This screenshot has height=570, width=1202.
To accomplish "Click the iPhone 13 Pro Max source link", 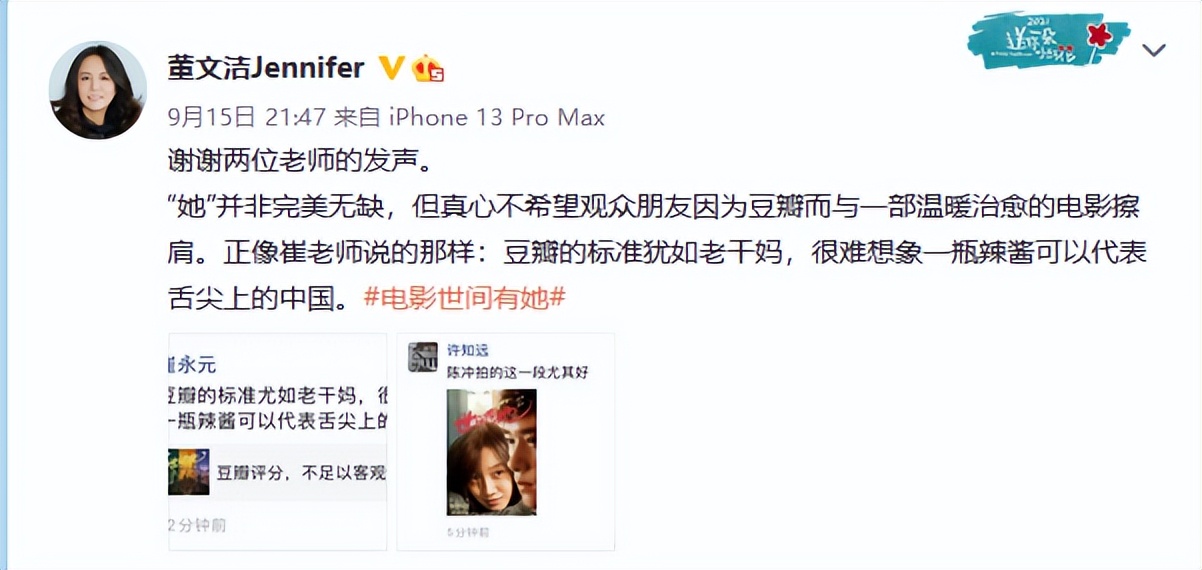I will click(x=496, y=117).
